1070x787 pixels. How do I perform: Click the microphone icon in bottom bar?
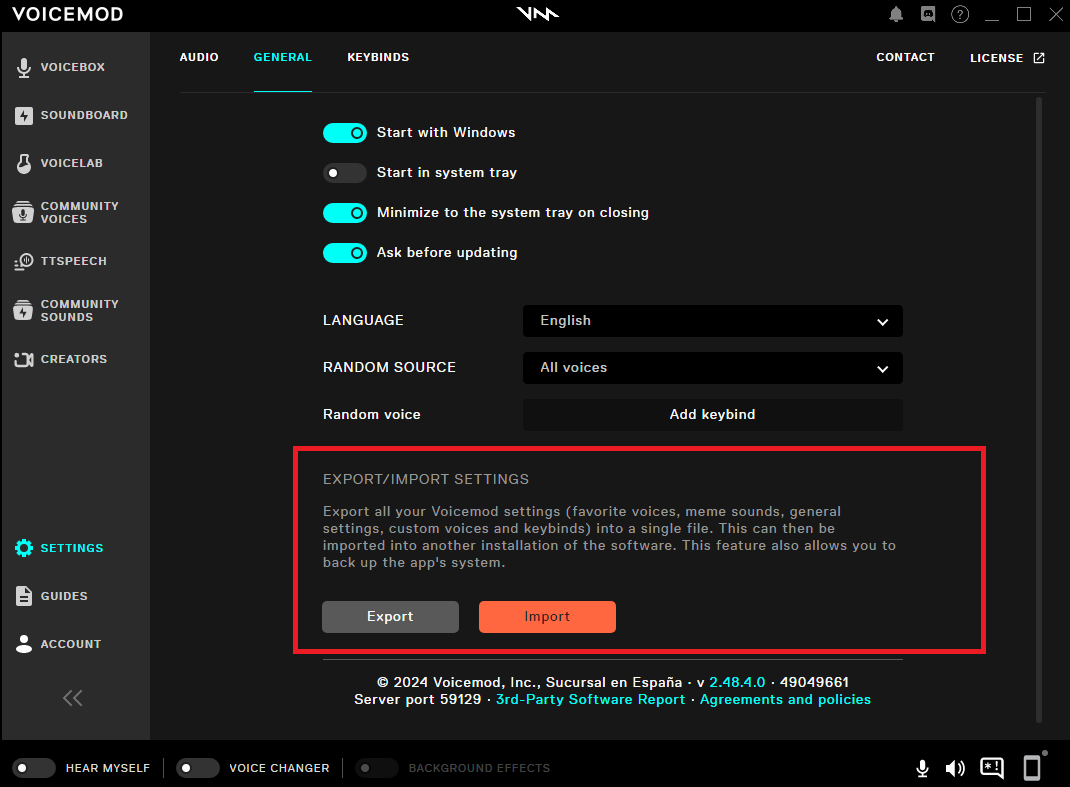[923, 768]
